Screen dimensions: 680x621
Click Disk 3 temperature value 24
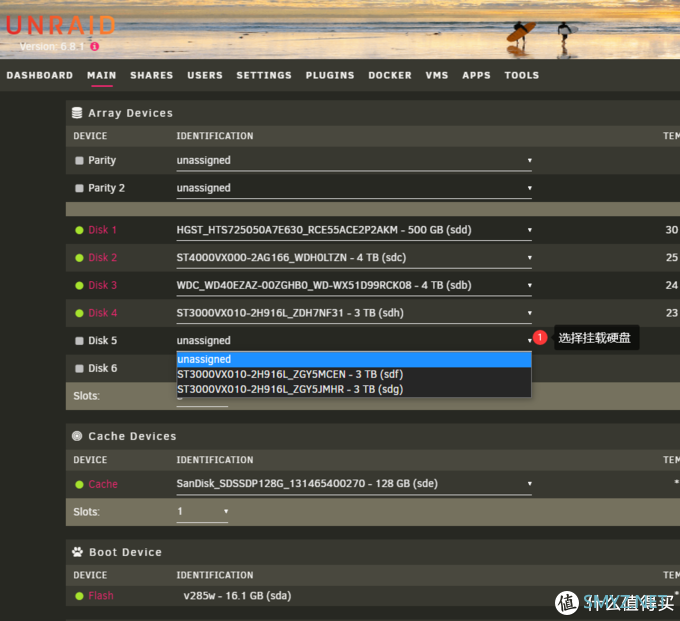coord(672,286)
